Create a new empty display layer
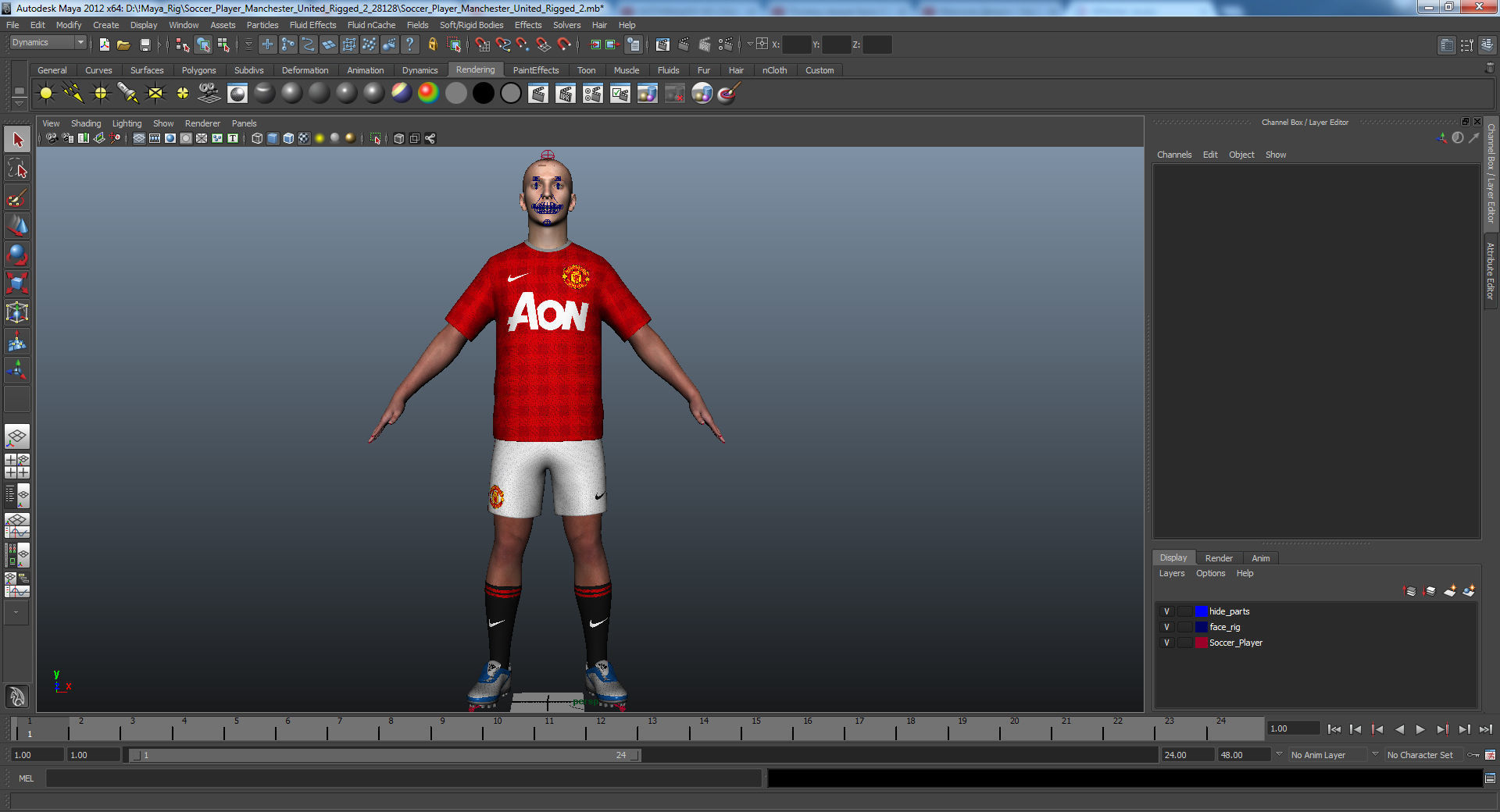1500x812 pixels. (x=1449, y=591)
